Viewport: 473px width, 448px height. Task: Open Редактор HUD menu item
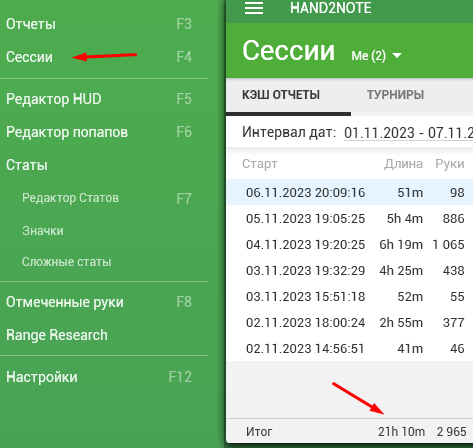(x=54, y=99)
